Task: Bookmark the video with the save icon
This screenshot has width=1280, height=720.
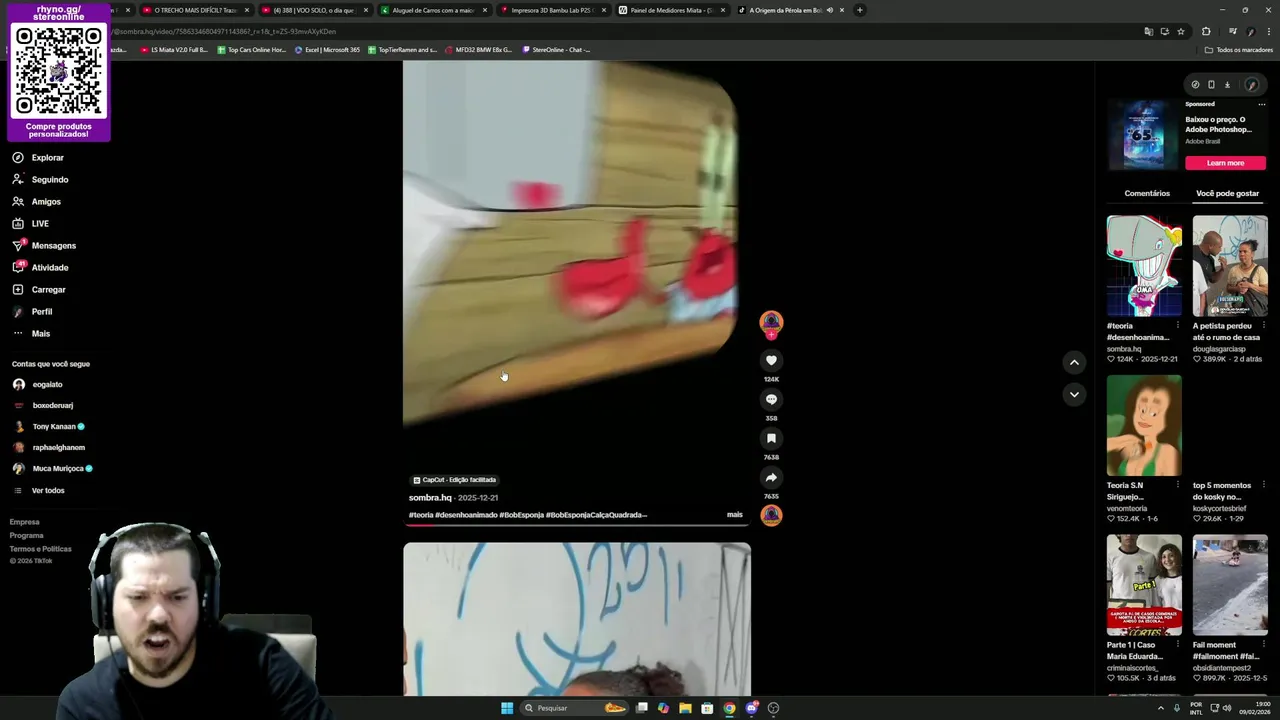Action: click(771, 438)
